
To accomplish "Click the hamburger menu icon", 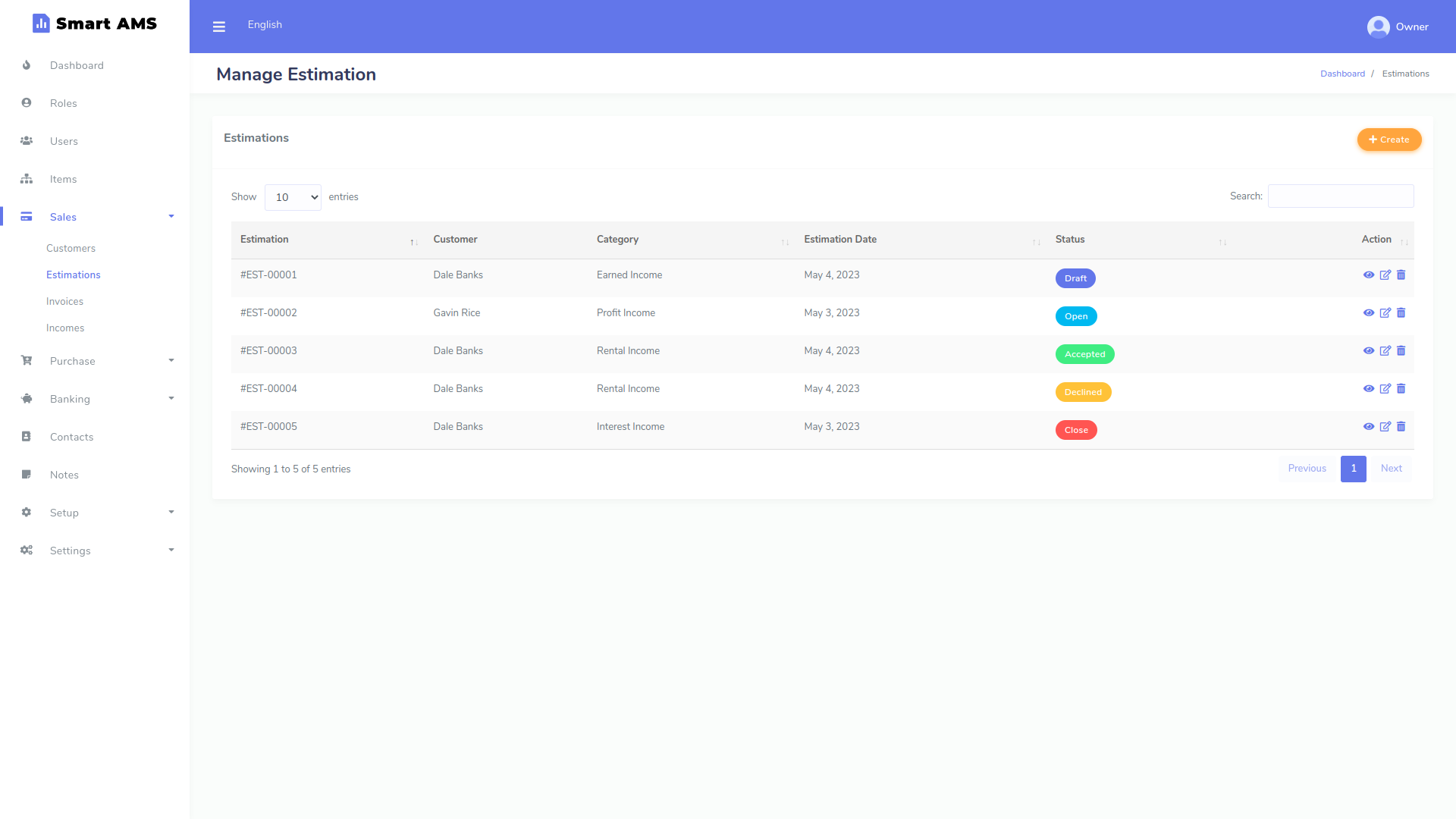I will 219,26.
